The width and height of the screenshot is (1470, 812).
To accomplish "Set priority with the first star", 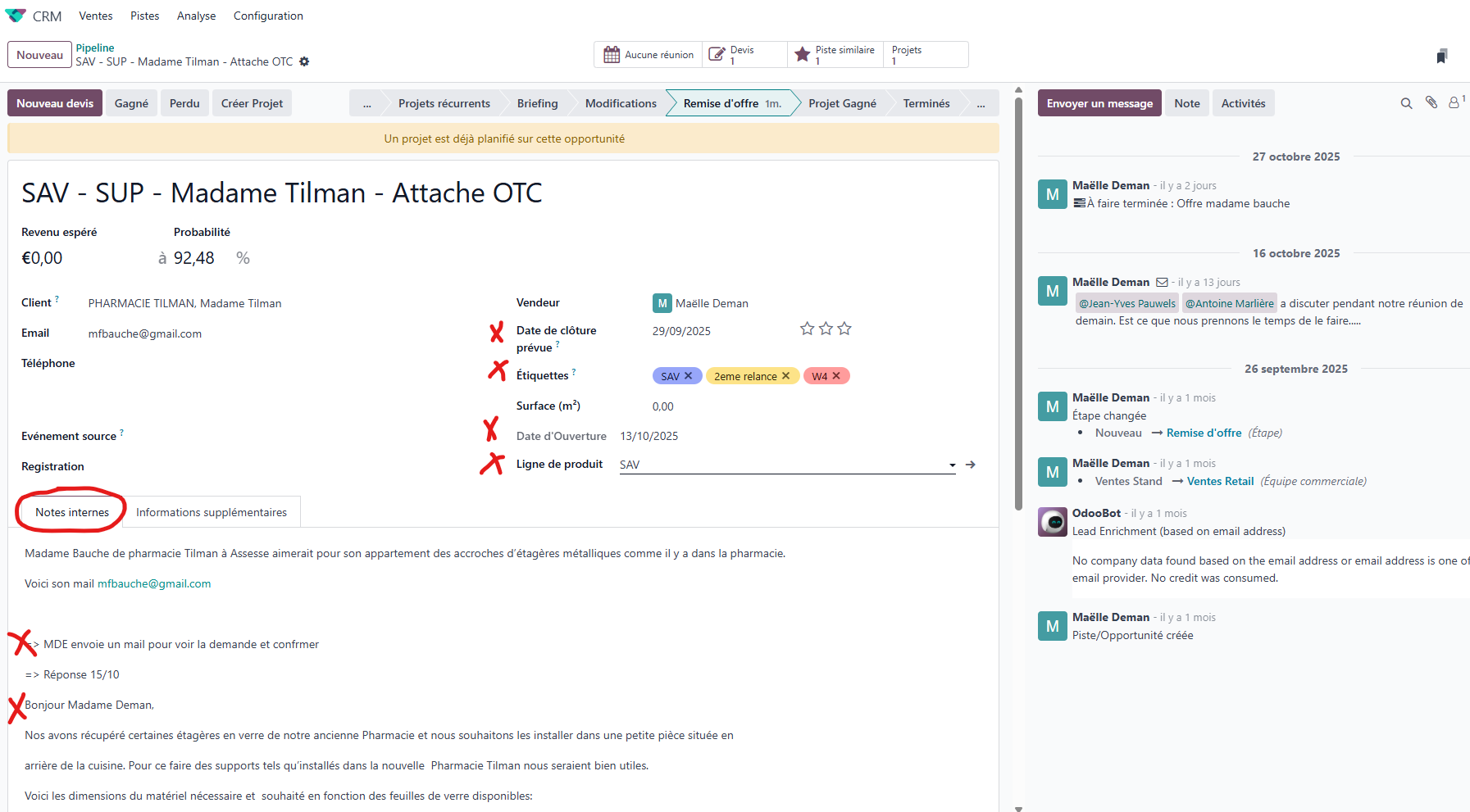I will tap(807, 329).
